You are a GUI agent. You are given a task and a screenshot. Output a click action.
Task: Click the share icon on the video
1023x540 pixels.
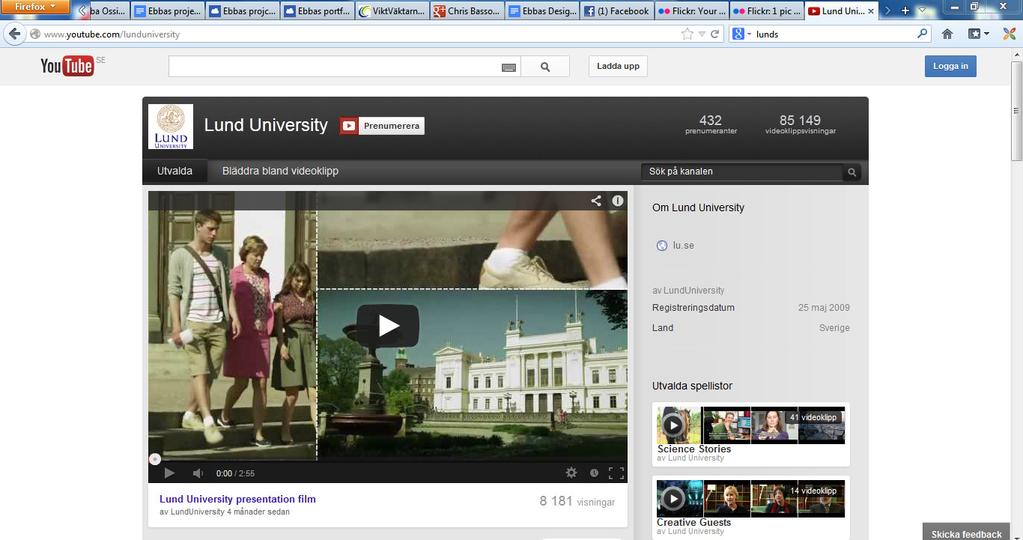596,201
